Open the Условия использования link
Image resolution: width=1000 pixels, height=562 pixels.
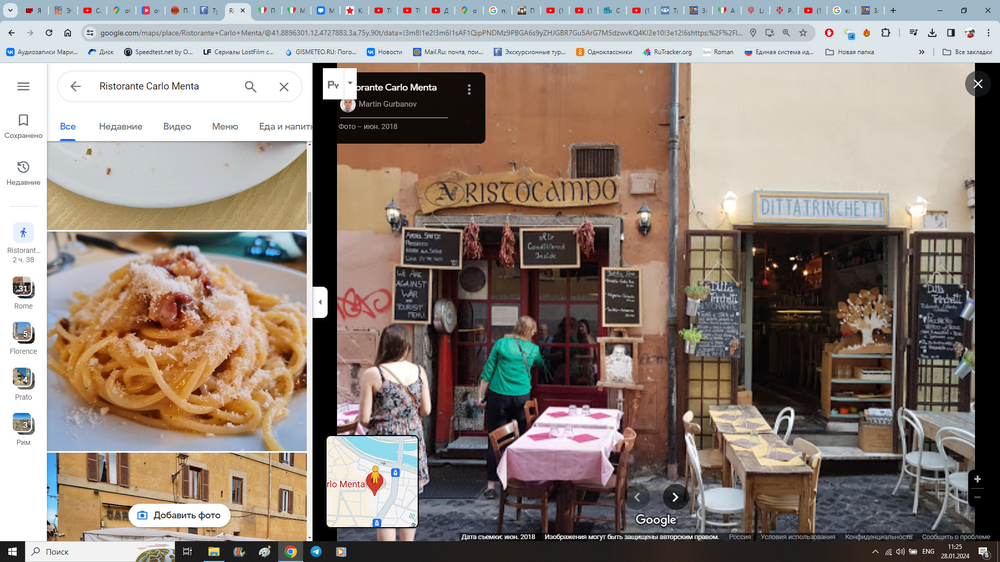[x=797, y=537]
